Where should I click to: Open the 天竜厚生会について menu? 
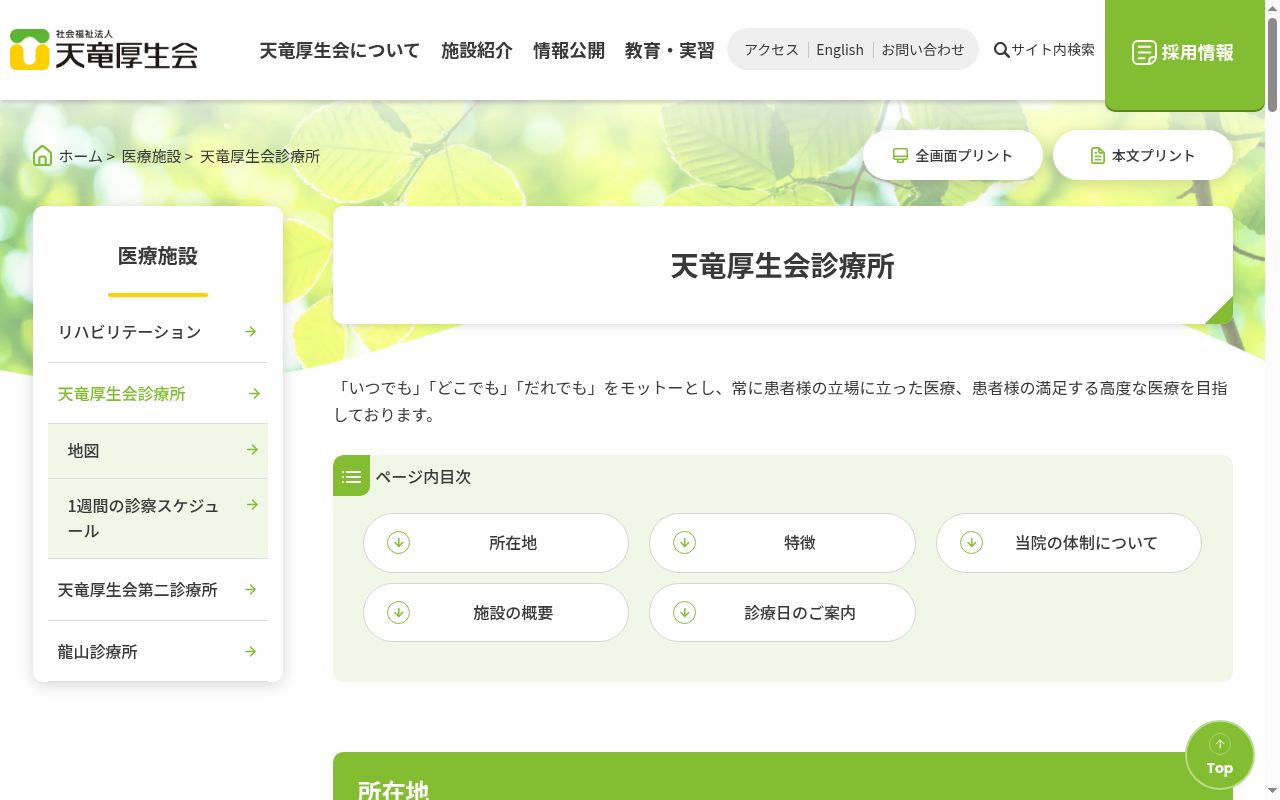point(340,50)
